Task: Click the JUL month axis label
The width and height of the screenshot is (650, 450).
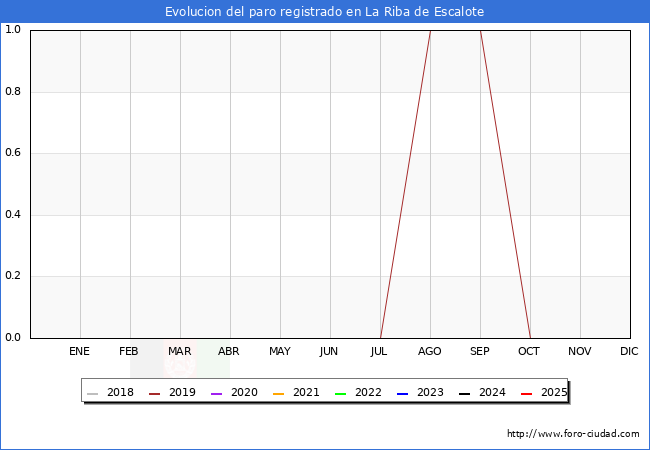Action: (x=380, y=351)
